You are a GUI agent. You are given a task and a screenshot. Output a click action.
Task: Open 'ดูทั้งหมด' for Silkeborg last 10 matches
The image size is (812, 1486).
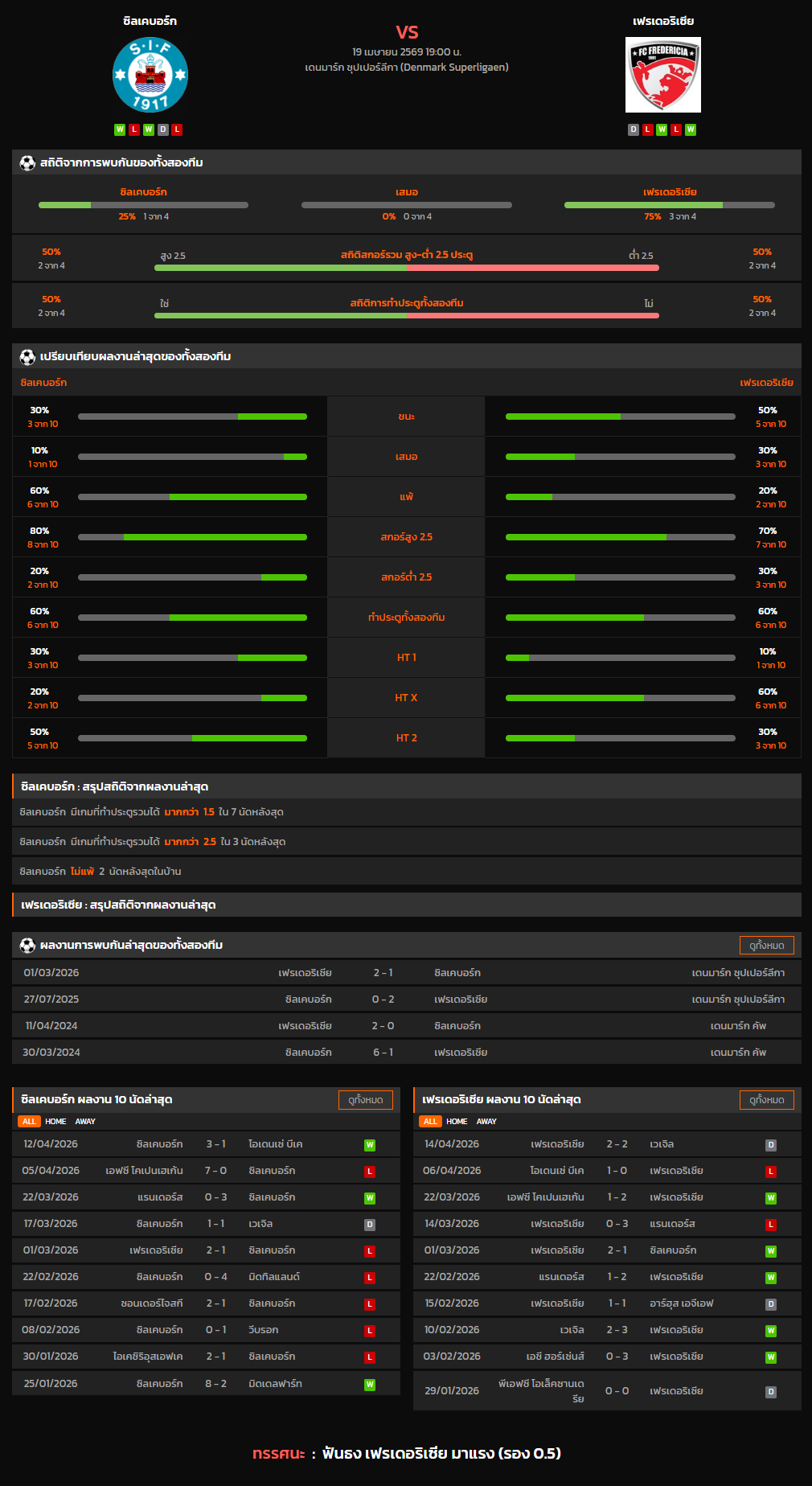point(366,1100)
